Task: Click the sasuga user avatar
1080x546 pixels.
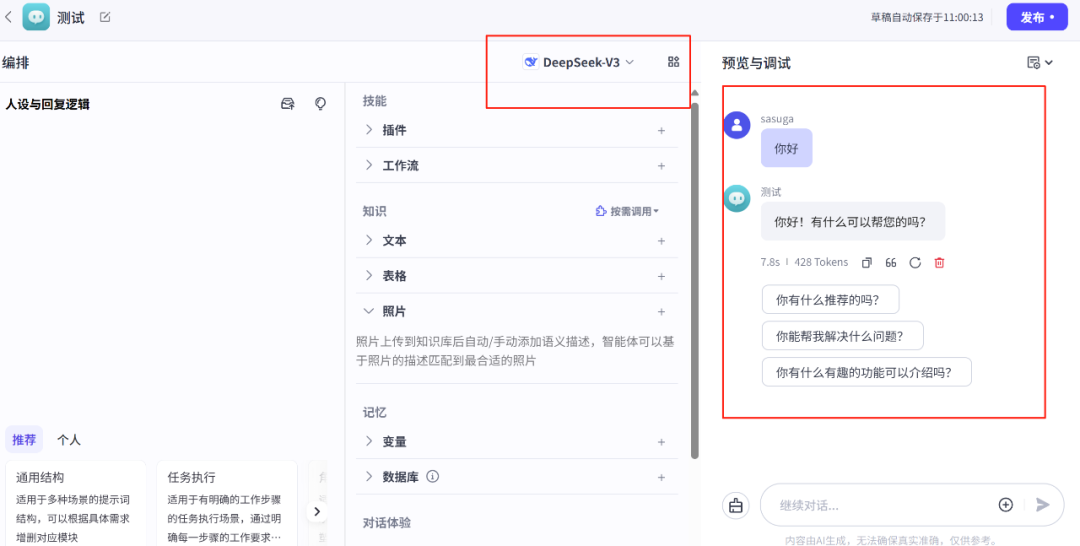Action: tap(738, 125)
